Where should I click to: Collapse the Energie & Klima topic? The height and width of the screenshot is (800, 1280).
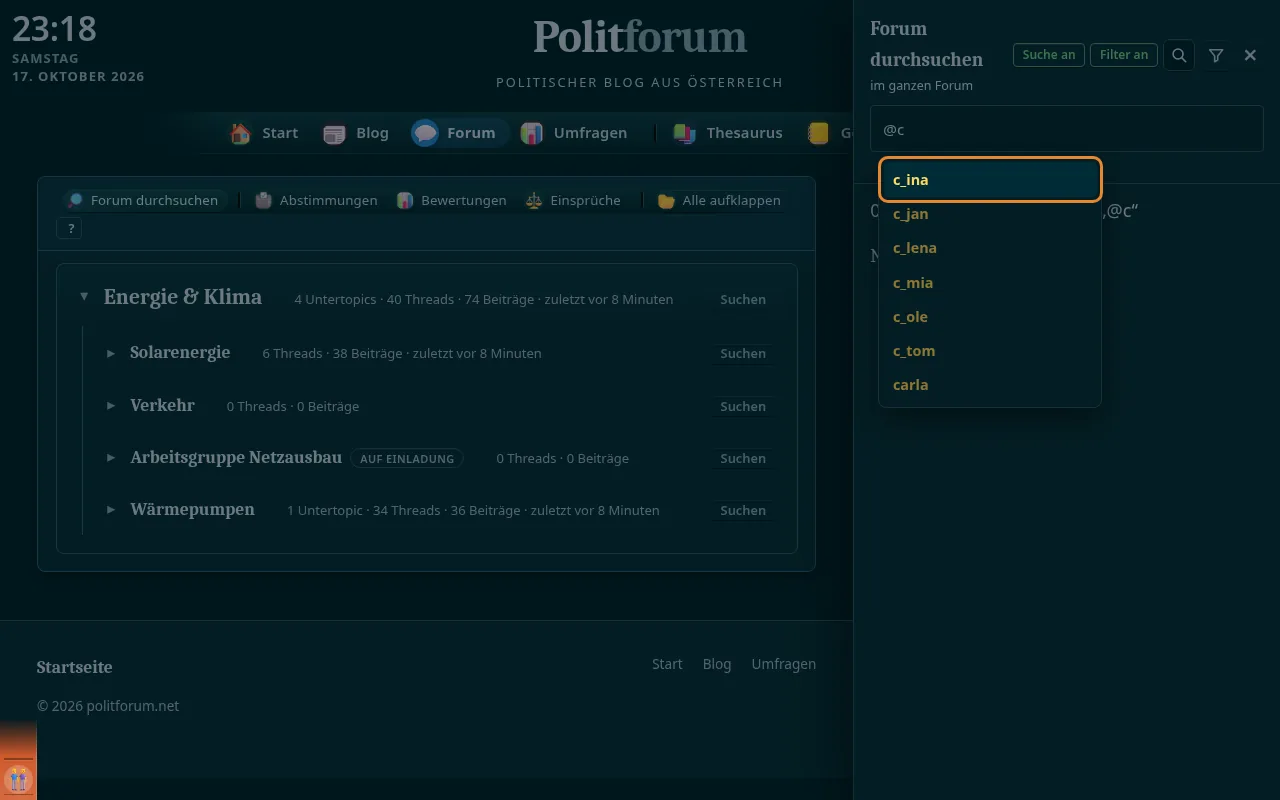click(84, 297)
